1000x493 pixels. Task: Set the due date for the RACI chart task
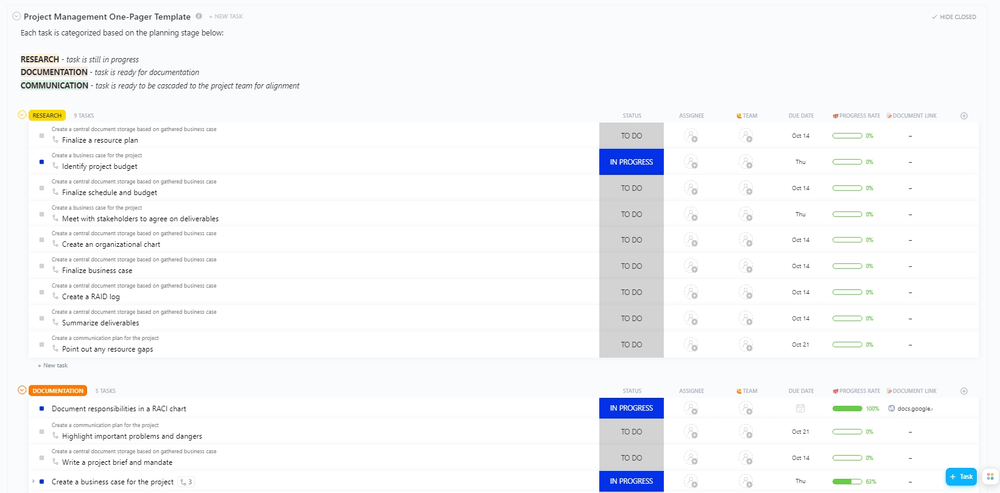(800, 408)
